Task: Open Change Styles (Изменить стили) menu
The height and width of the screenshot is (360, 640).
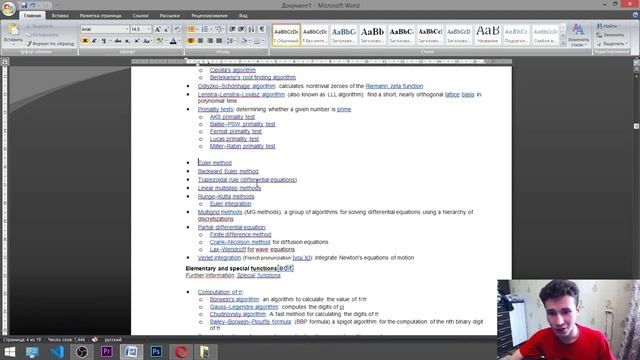Action: tap(578, 35)
